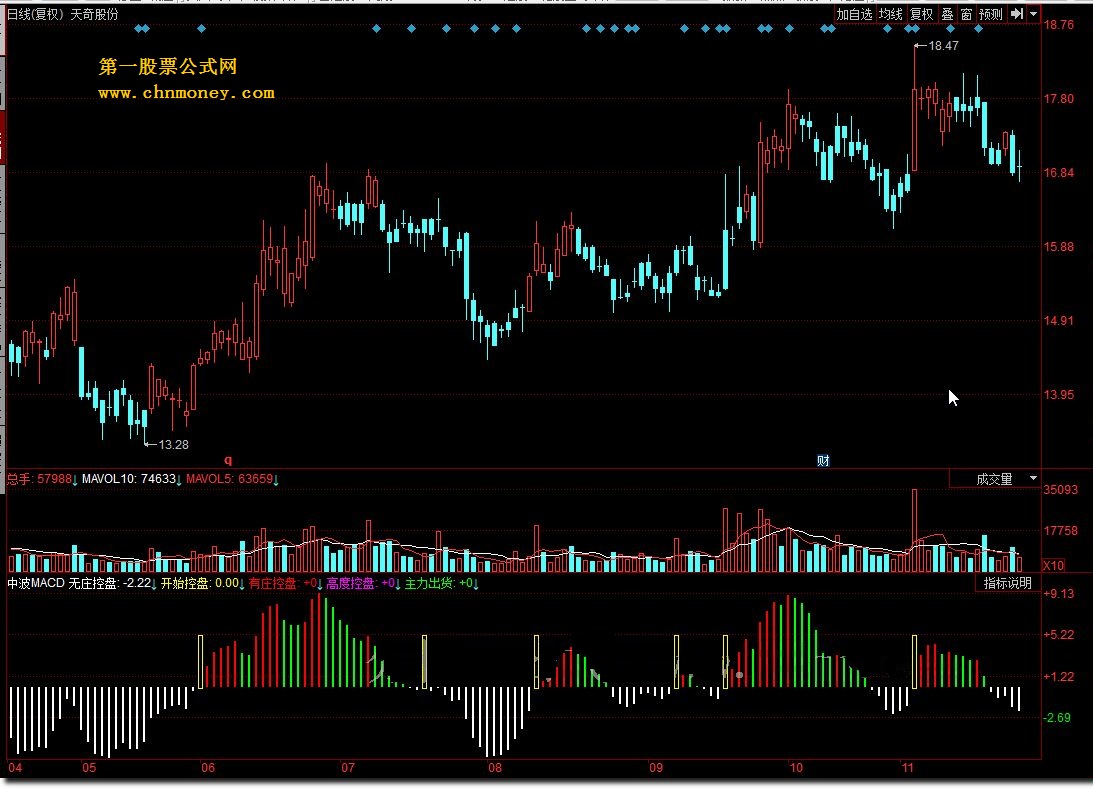Click the +1.22 MACD axis value
Viewport: 1093px width, 789px height.
point(1058,677)
